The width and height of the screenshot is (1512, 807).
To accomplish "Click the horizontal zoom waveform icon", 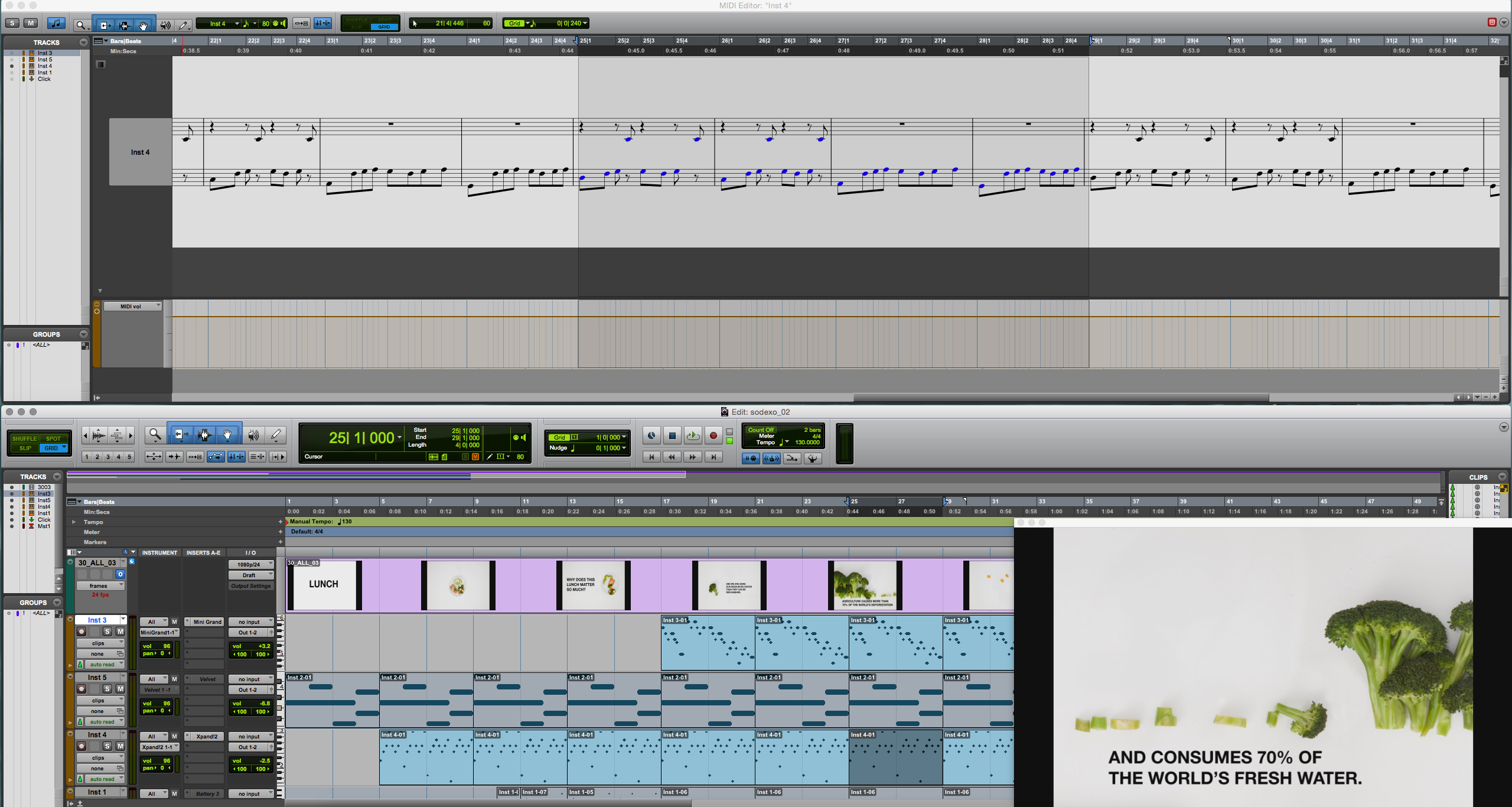I will coord(99,436).
